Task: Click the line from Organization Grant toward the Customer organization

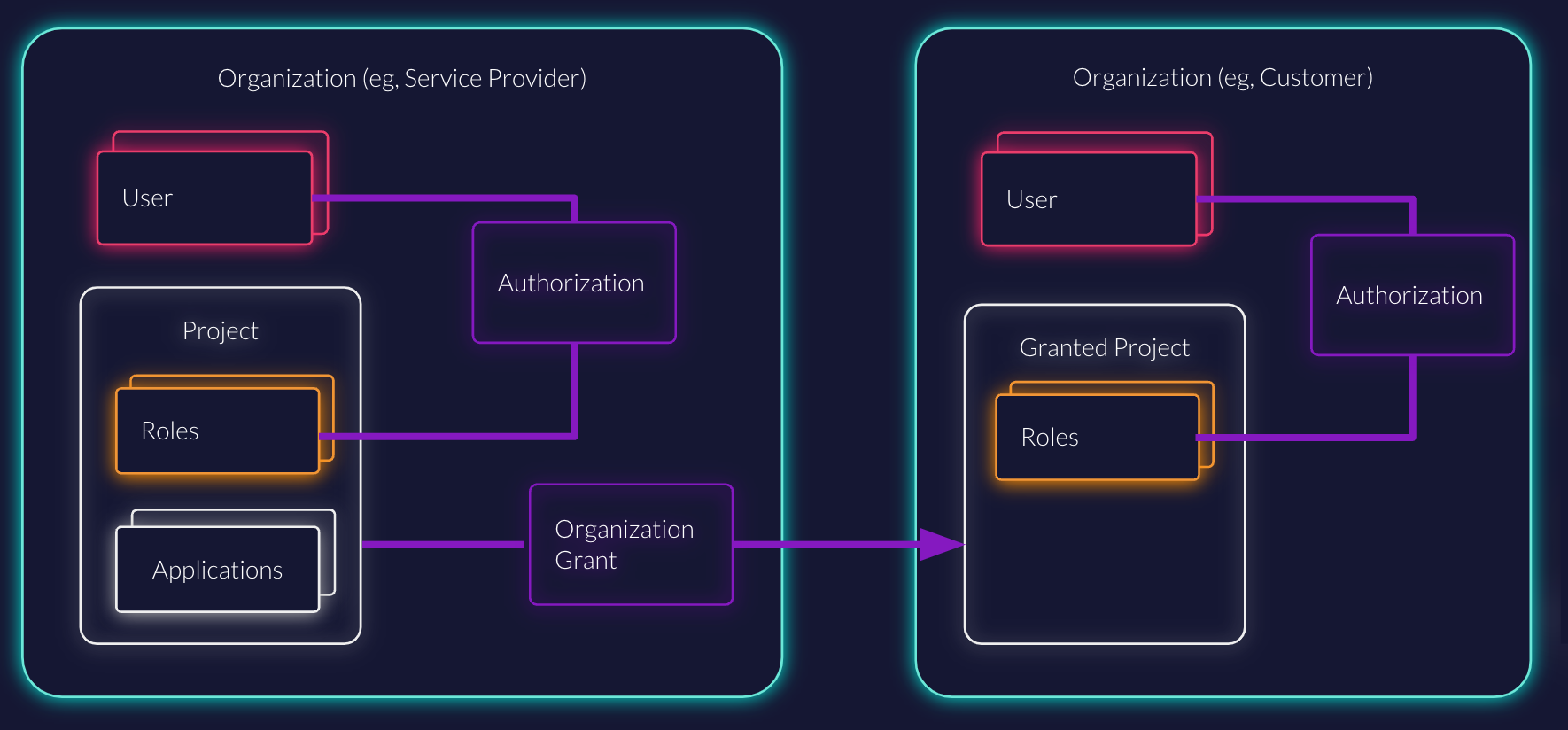Action: click(824, 544)
